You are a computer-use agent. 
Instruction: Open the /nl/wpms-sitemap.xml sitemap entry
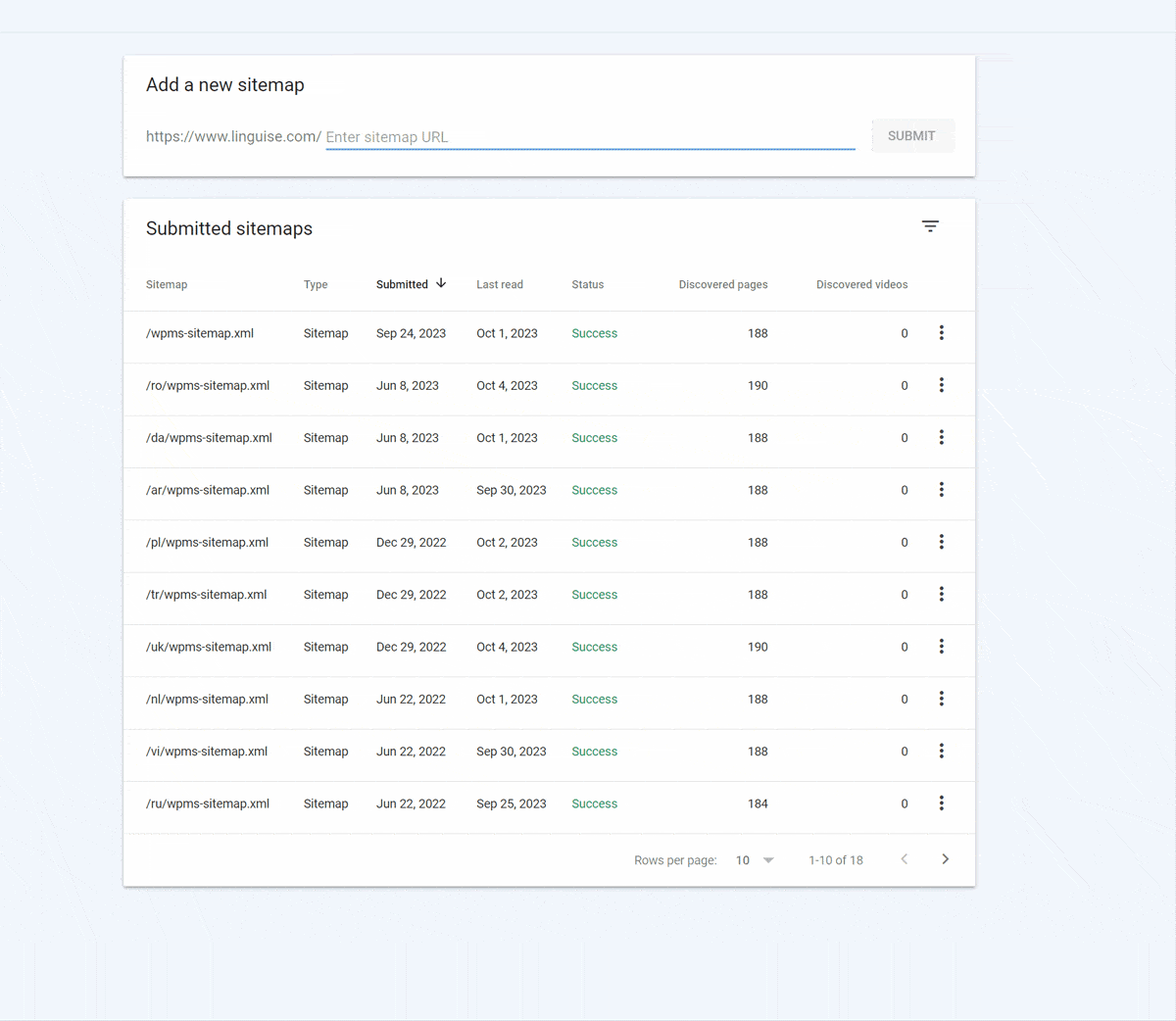[x=207, y=700]
